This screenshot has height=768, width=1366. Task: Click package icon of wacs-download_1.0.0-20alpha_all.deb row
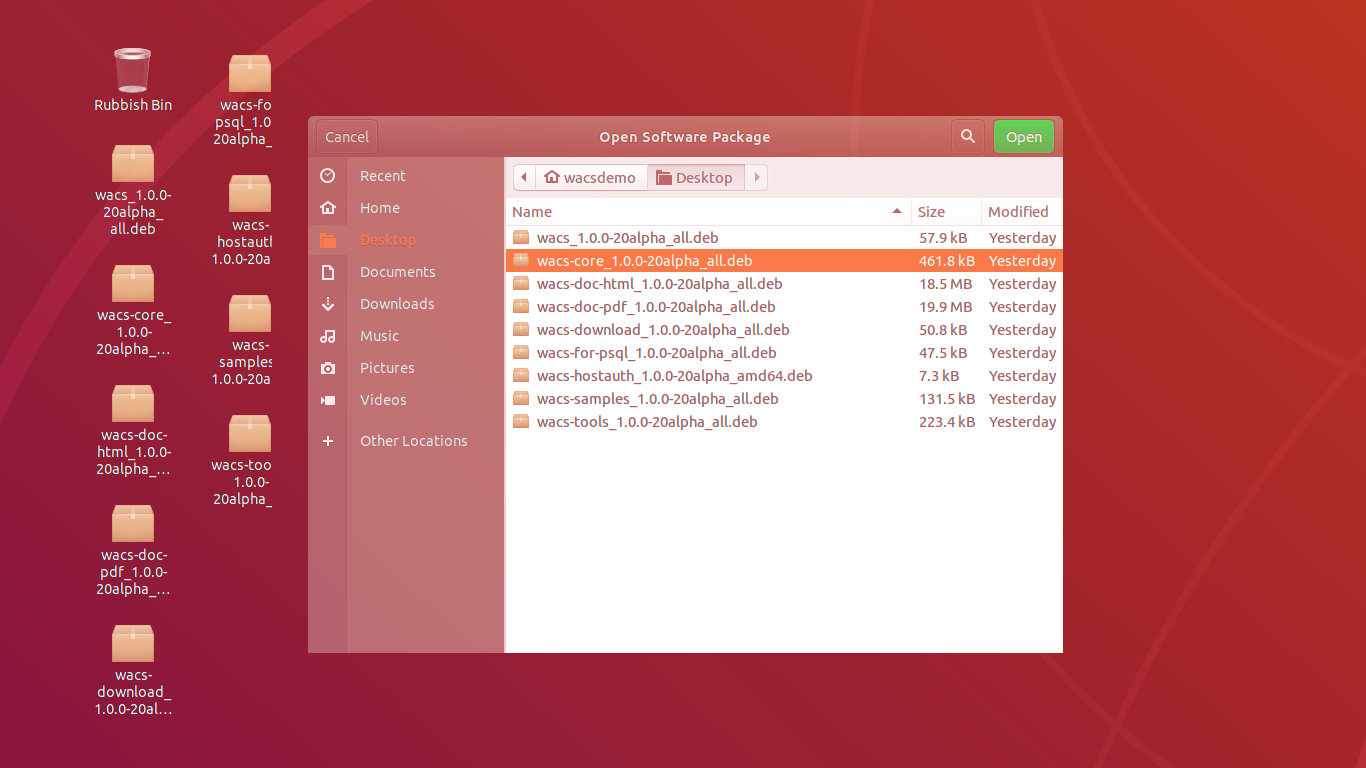tap(520, 330)
